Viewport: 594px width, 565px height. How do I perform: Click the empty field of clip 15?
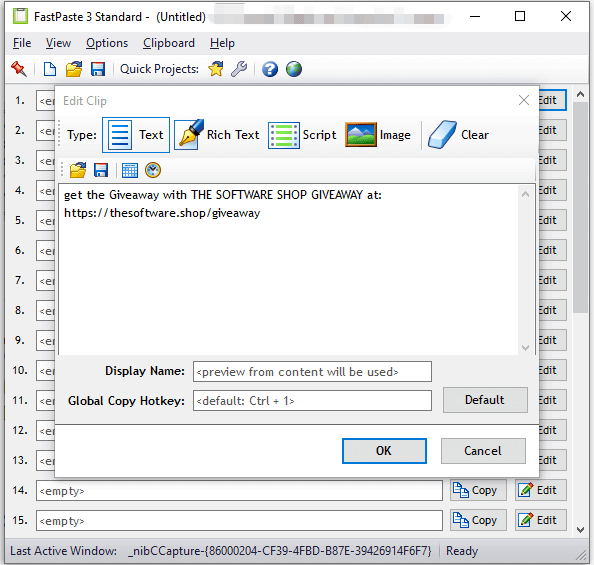coord(239,520)
